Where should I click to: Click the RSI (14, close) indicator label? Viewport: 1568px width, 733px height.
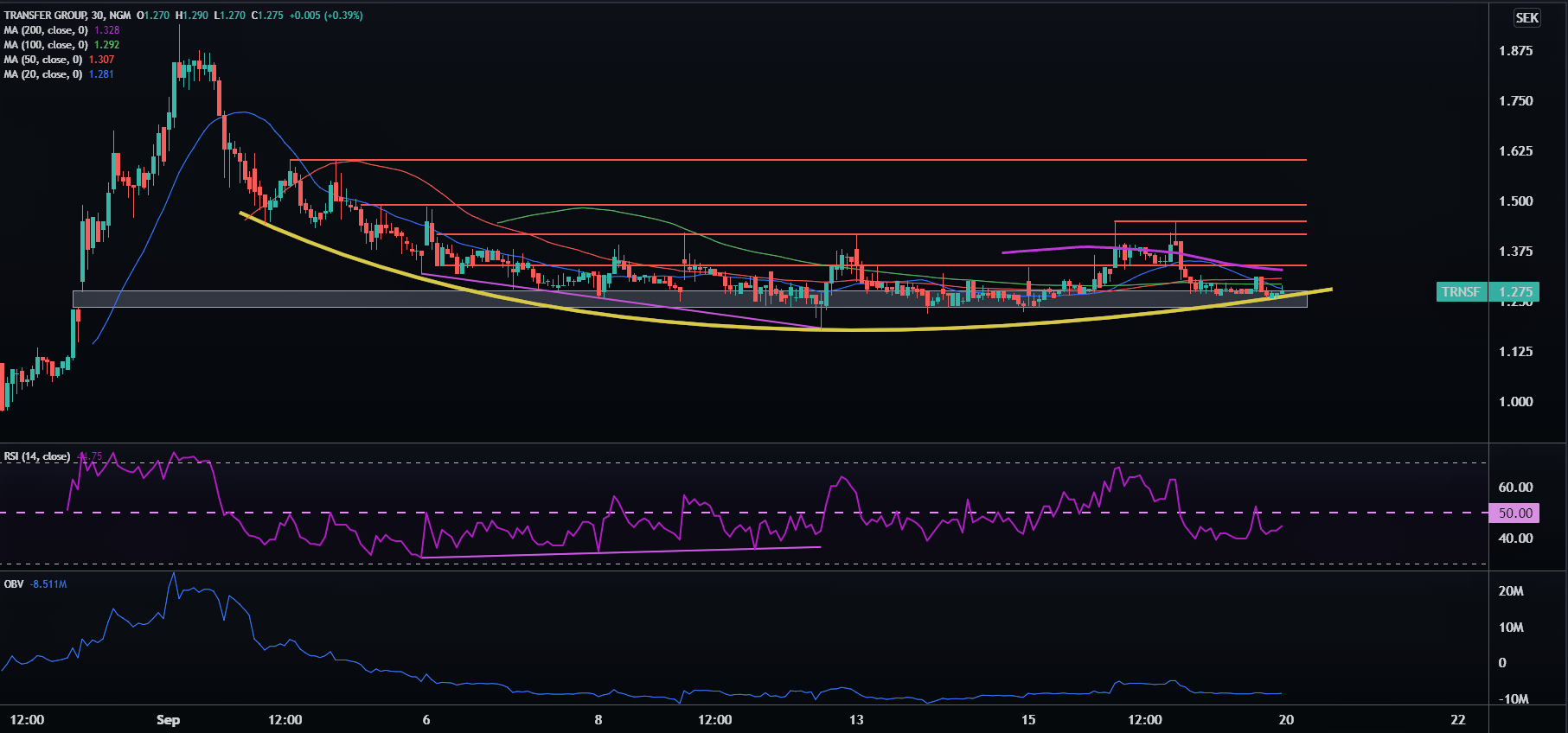36,456
